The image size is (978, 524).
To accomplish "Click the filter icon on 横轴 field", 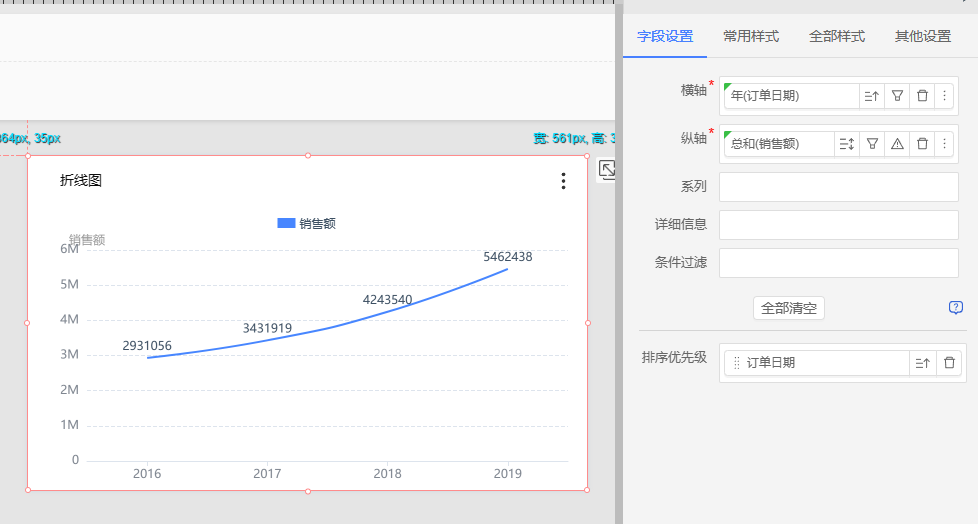I will (x=897, y=96).
